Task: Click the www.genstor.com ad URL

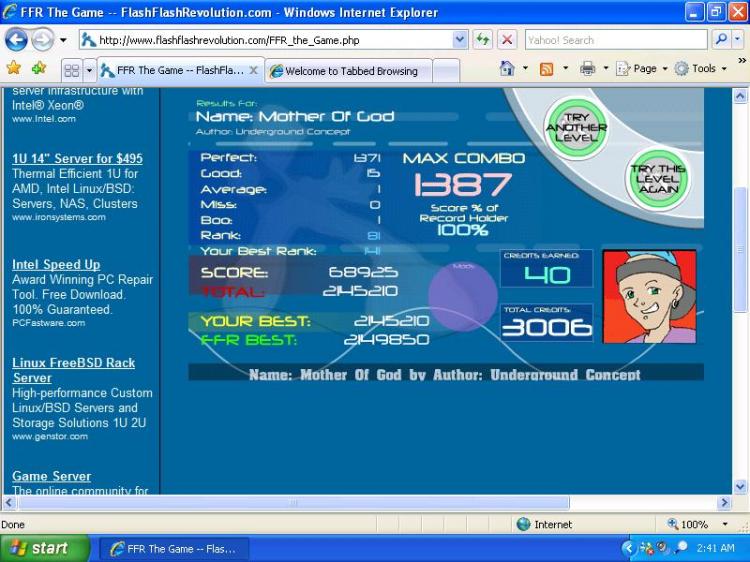Action: pyautogui.click(x=50, y=436)
